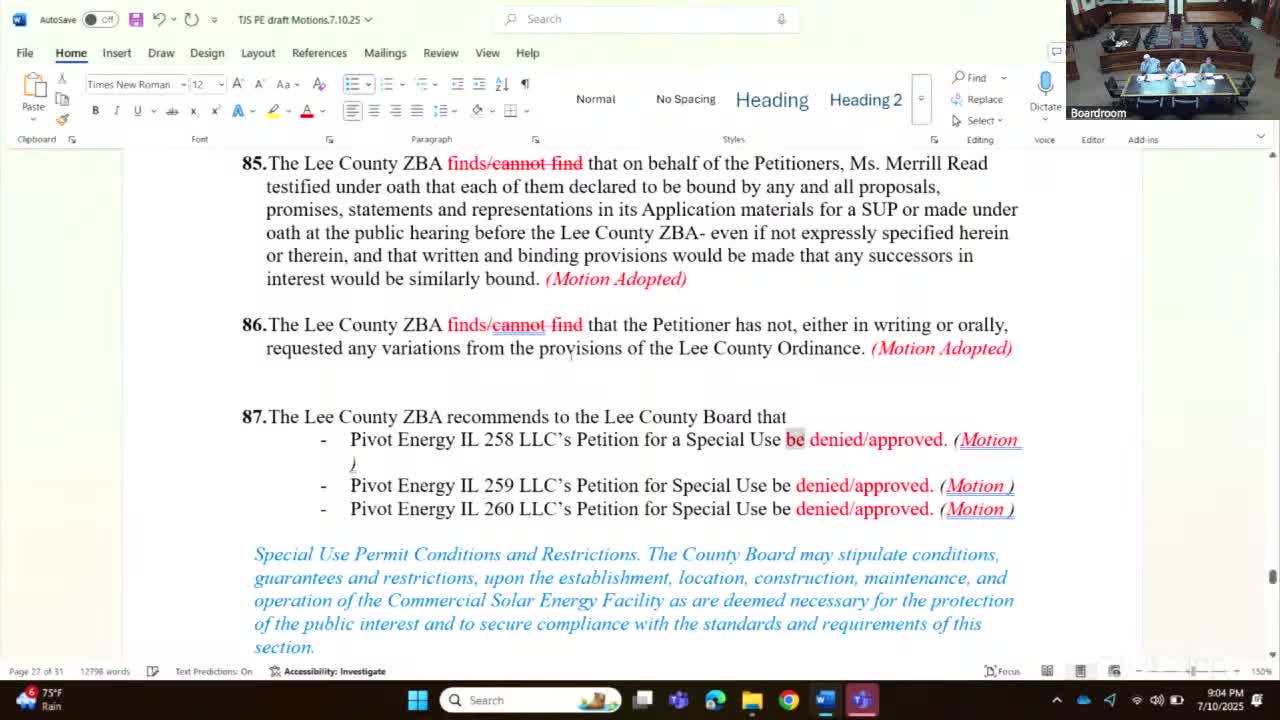The image size is (1280, 720).
Task: Open the font size 12 dropdown
Action: click(221, 84)
